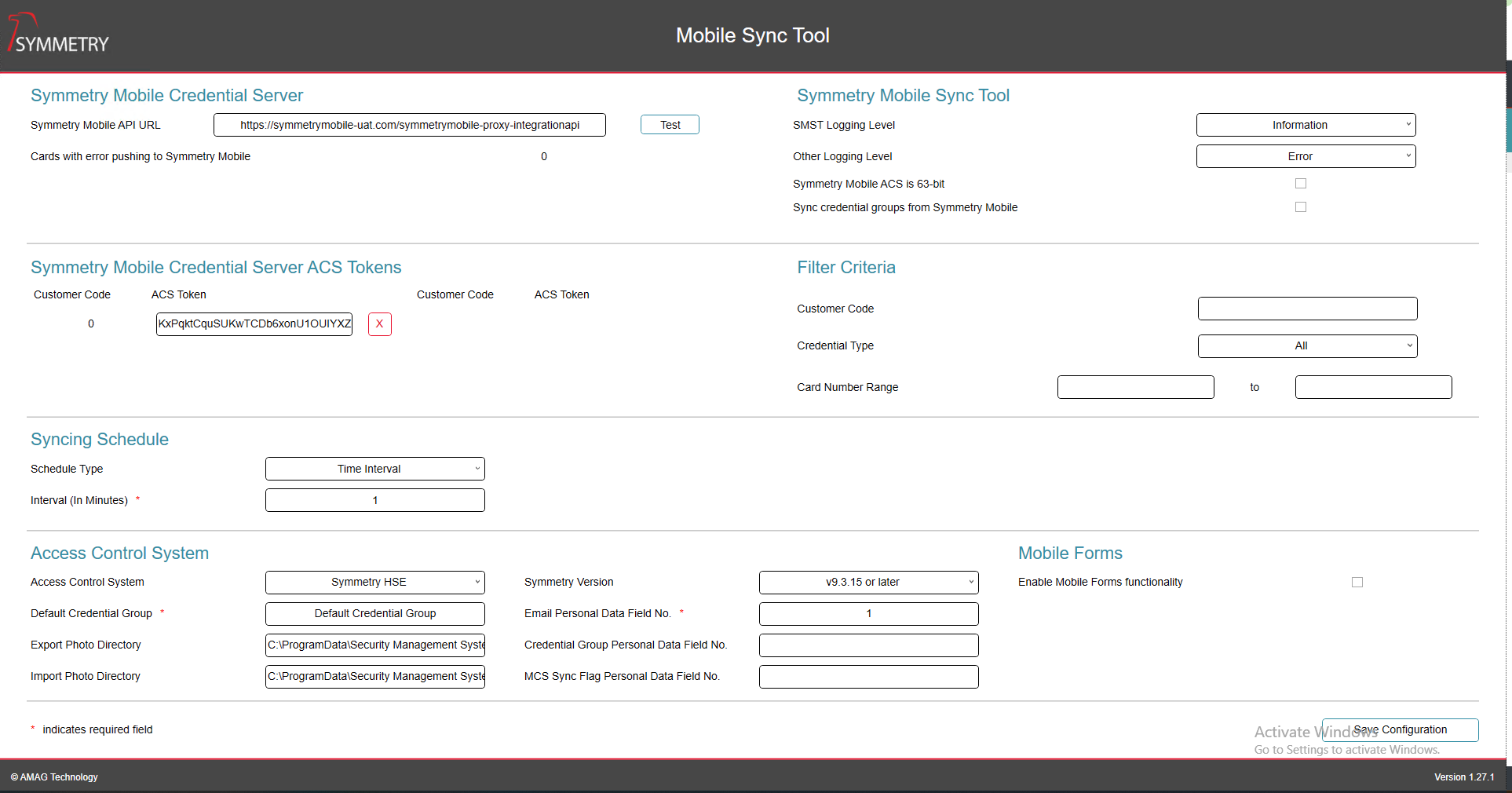Focus Export Photo Directory field
1512x793 pixels.
375,645
